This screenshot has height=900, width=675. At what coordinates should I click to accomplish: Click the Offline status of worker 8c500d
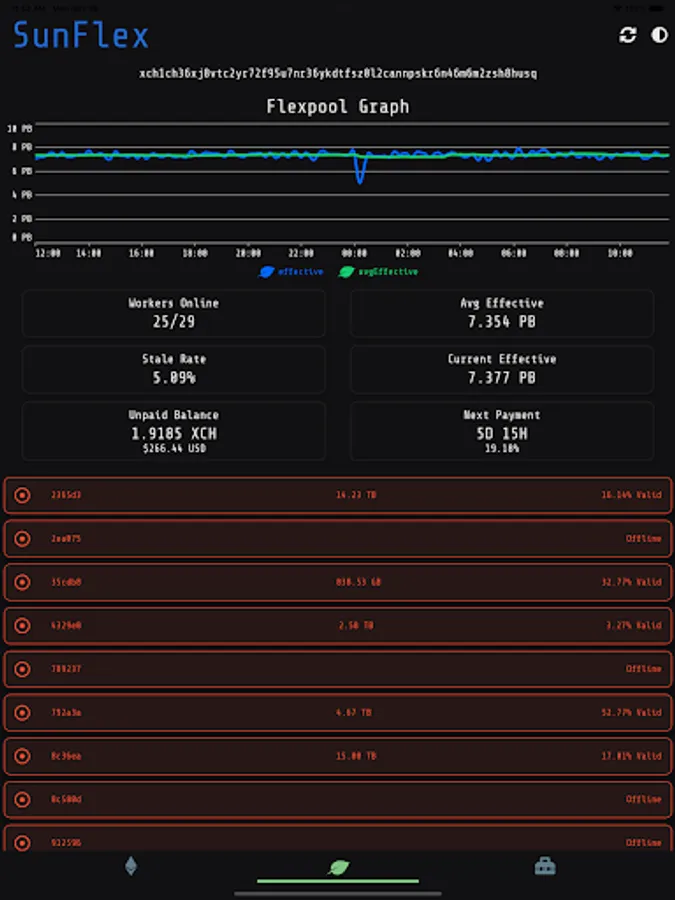(643, 799)
